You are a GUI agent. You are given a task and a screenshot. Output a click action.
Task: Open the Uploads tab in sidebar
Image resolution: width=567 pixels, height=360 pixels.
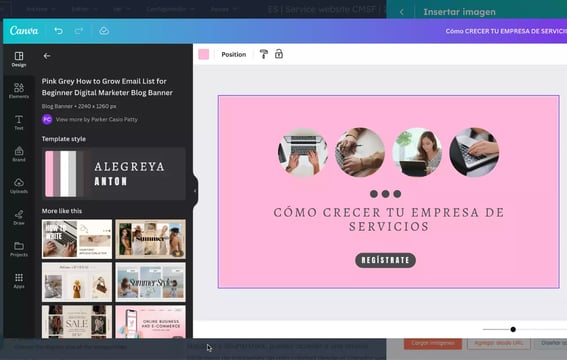tap(19, 186)
